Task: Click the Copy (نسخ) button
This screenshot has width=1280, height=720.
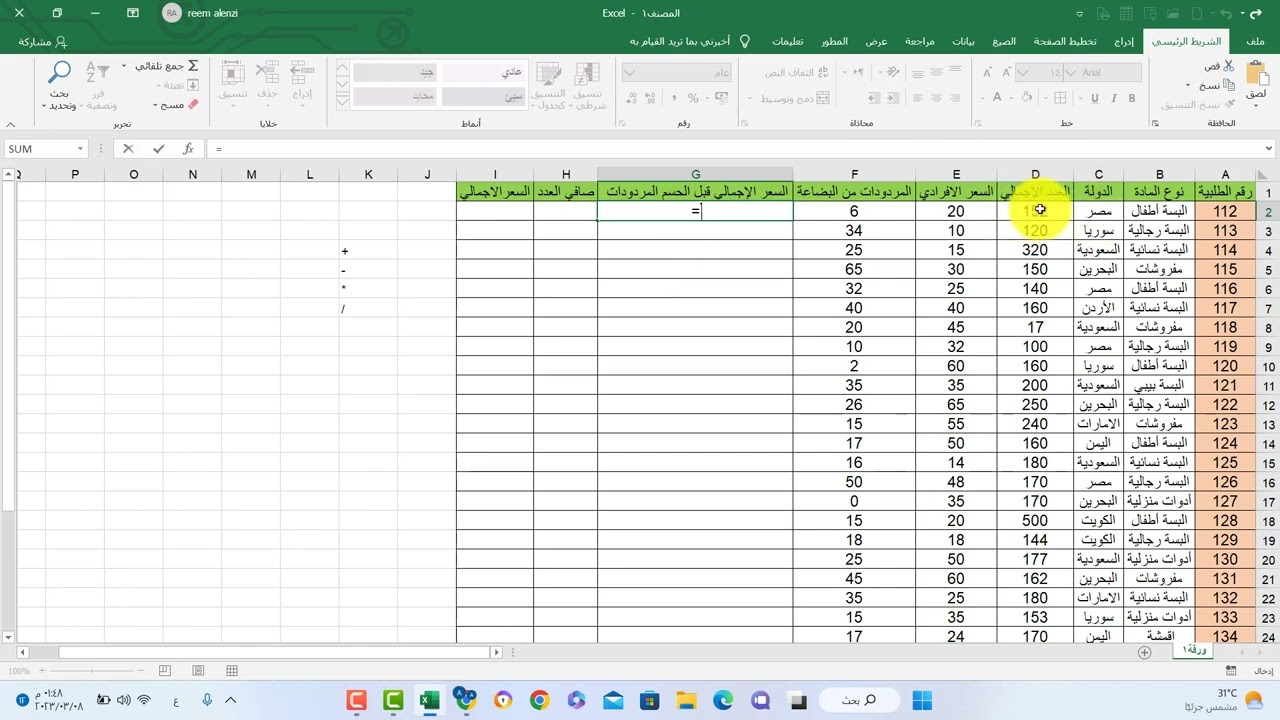Action: 1219,85
